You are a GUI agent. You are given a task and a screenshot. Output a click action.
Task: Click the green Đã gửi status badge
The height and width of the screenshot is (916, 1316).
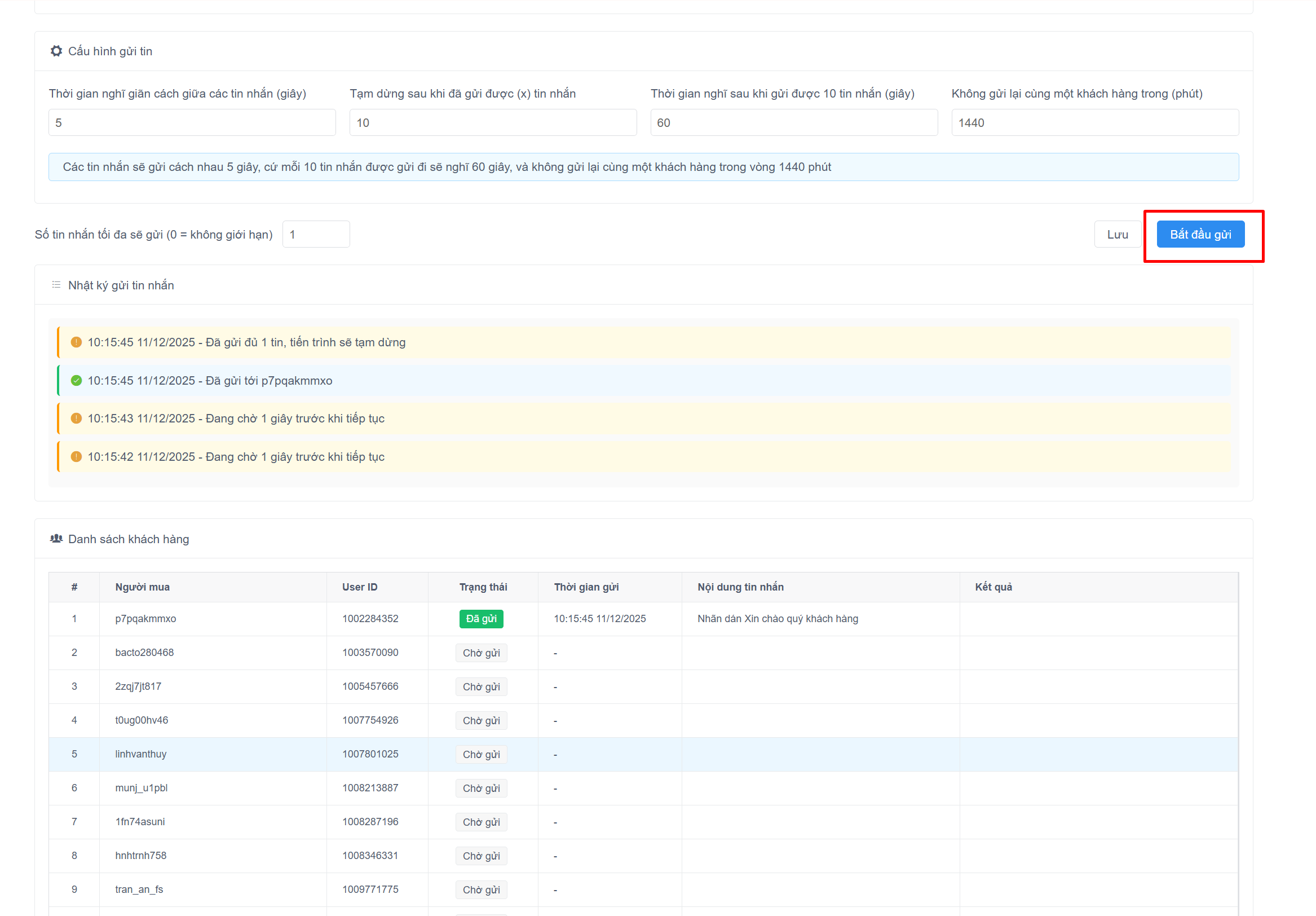coord(481,619)
